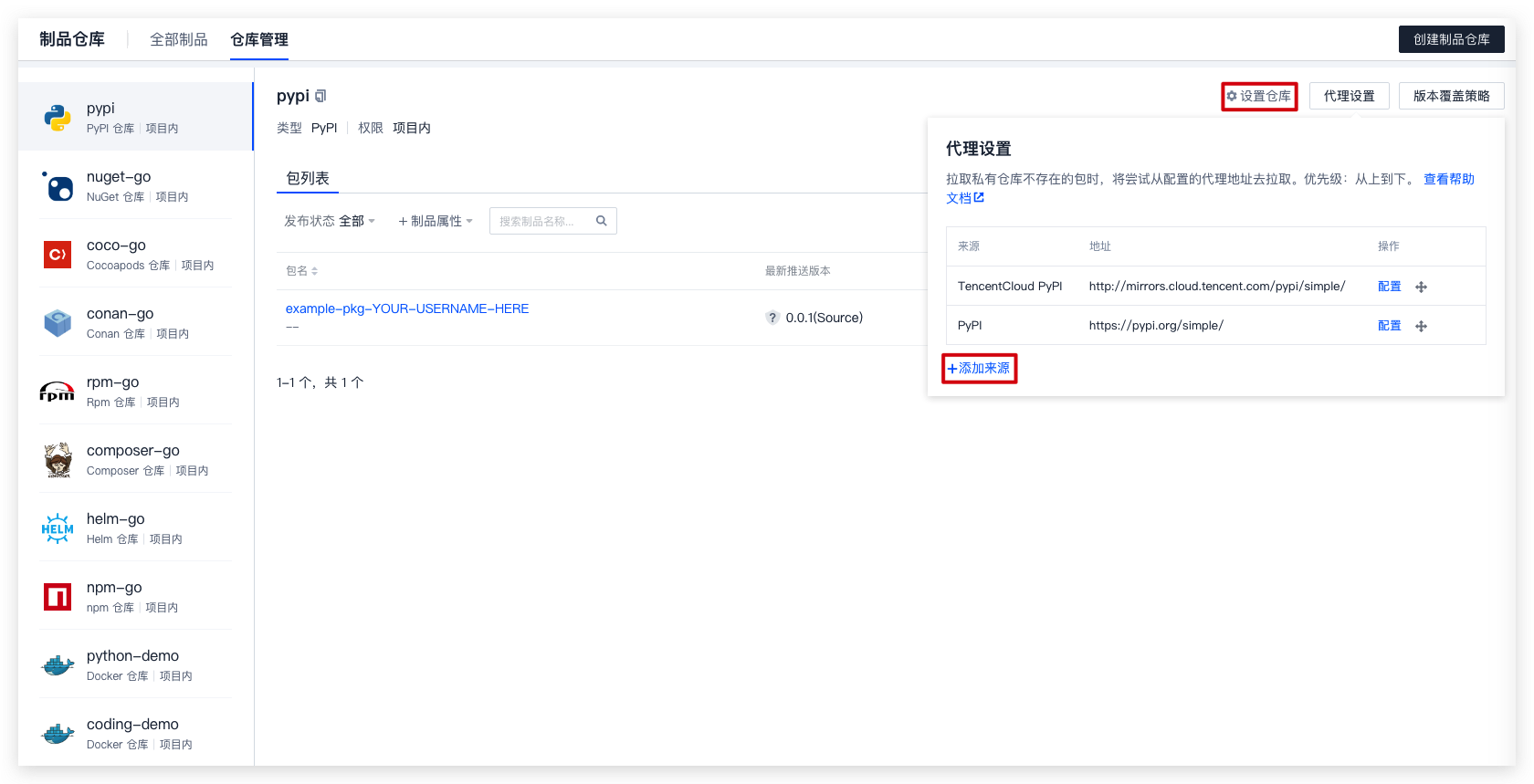Open the npm-go npm icon
Screen dimensions: 1534x784
click(x=58, y=597)
